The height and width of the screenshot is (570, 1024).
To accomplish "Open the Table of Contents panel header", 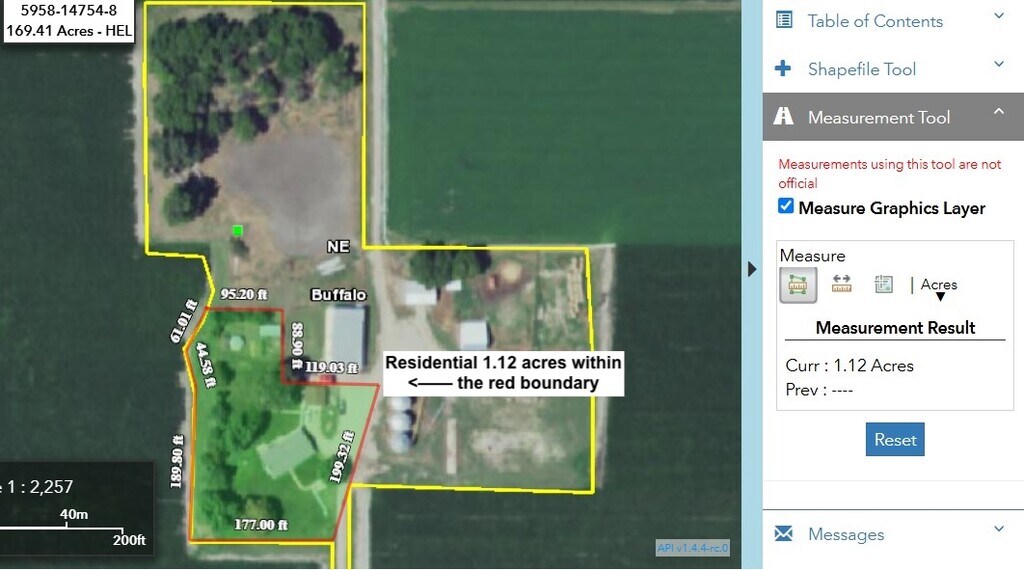I will tap(893, 21).
